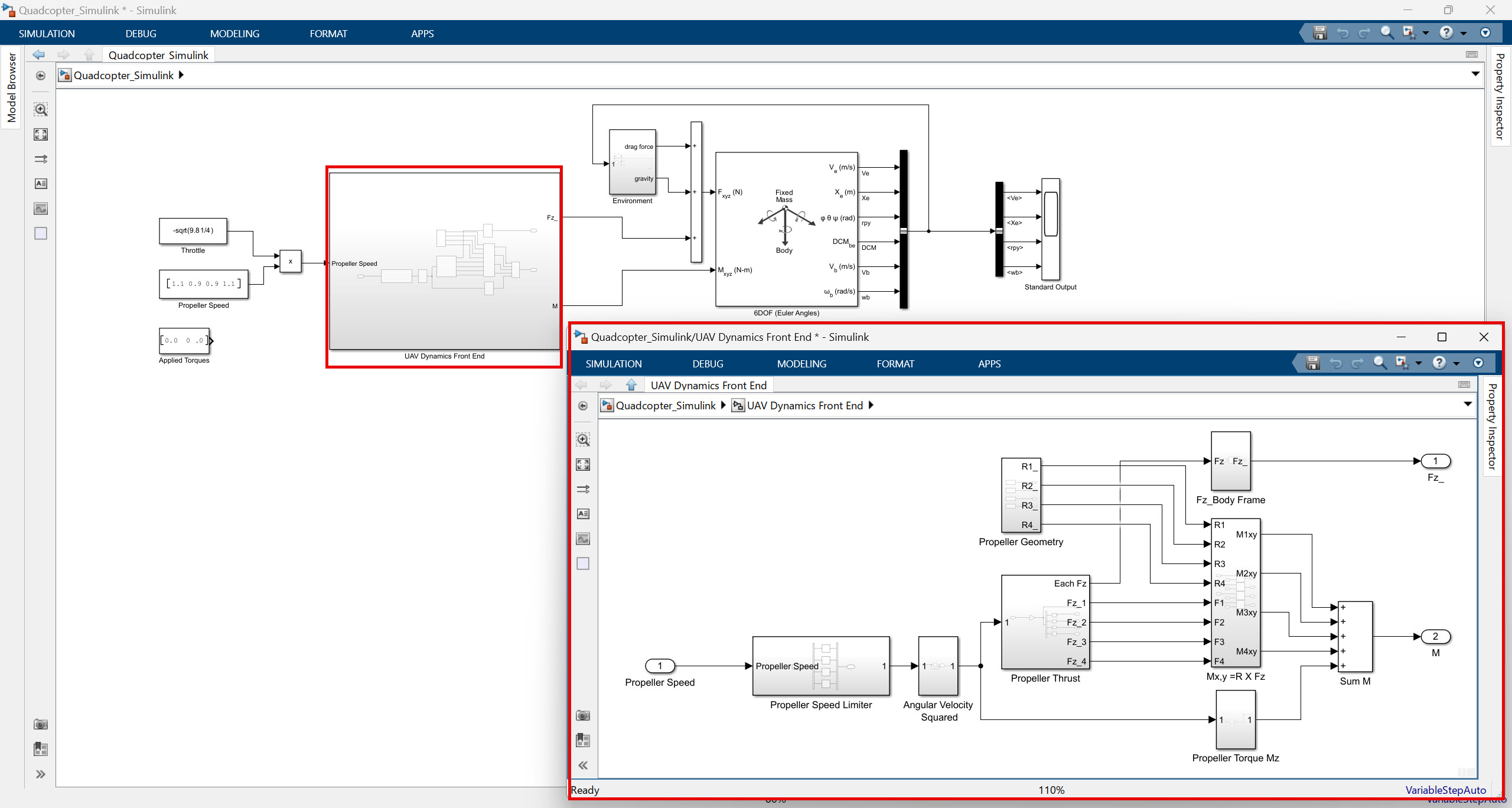Click Zoom In tool in UAV Dynamics palette
The height and width of the screenshot is (808, 1512).
click(x=583, y=440)
